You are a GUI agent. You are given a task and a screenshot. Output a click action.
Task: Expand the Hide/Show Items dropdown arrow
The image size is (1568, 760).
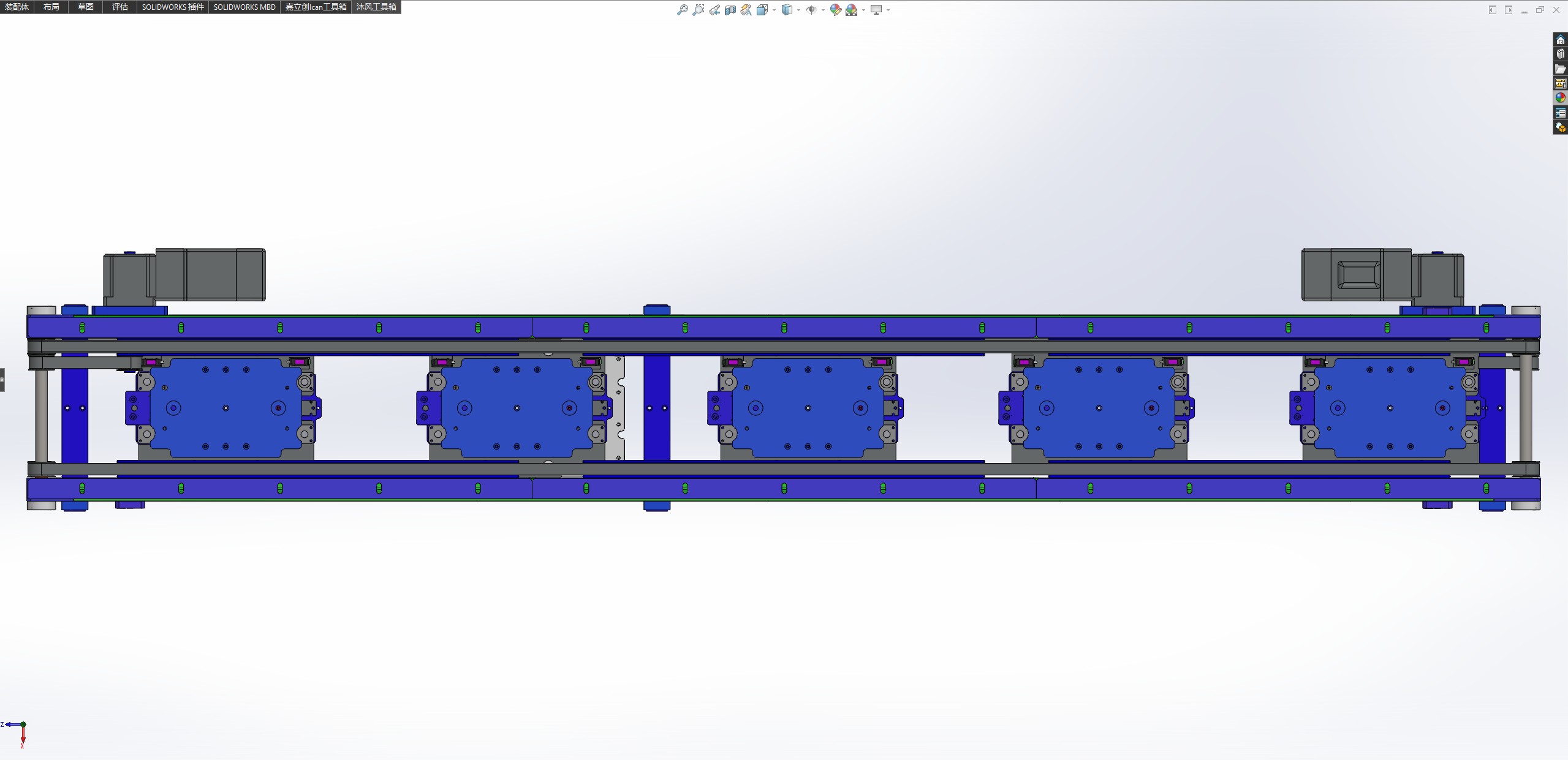[823, 10]
